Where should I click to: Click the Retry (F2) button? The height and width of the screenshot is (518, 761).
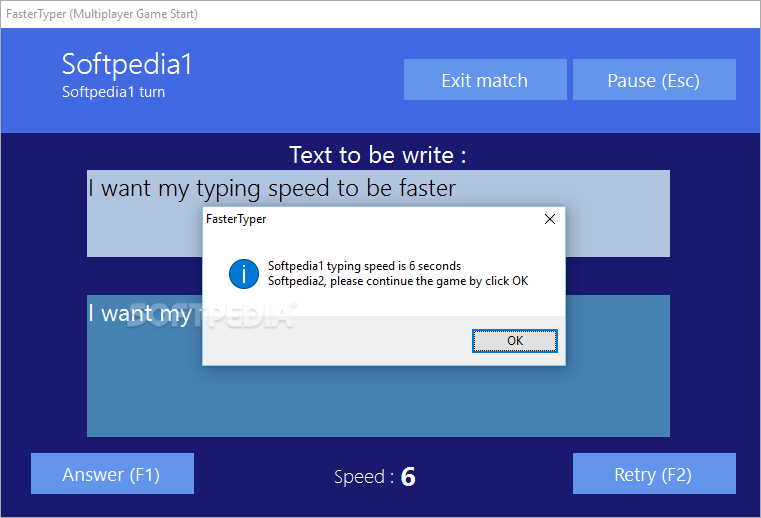[x=654, y=474]
